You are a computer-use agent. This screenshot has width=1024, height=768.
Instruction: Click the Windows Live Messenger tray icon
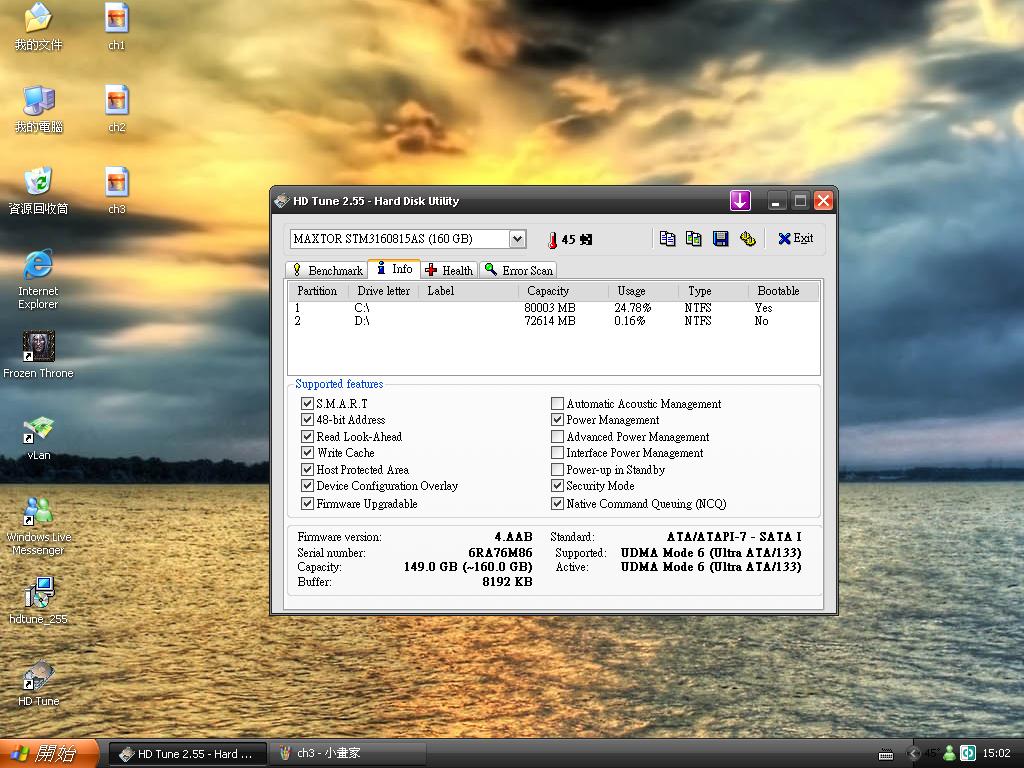pyautogui.click(x=949, y=753)
